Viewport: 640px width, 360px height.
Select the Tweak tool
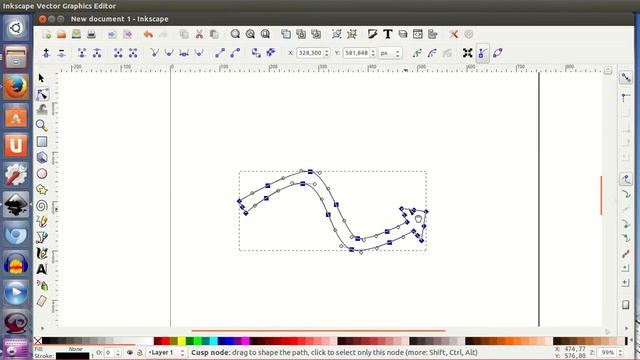(x=42, y=109)
